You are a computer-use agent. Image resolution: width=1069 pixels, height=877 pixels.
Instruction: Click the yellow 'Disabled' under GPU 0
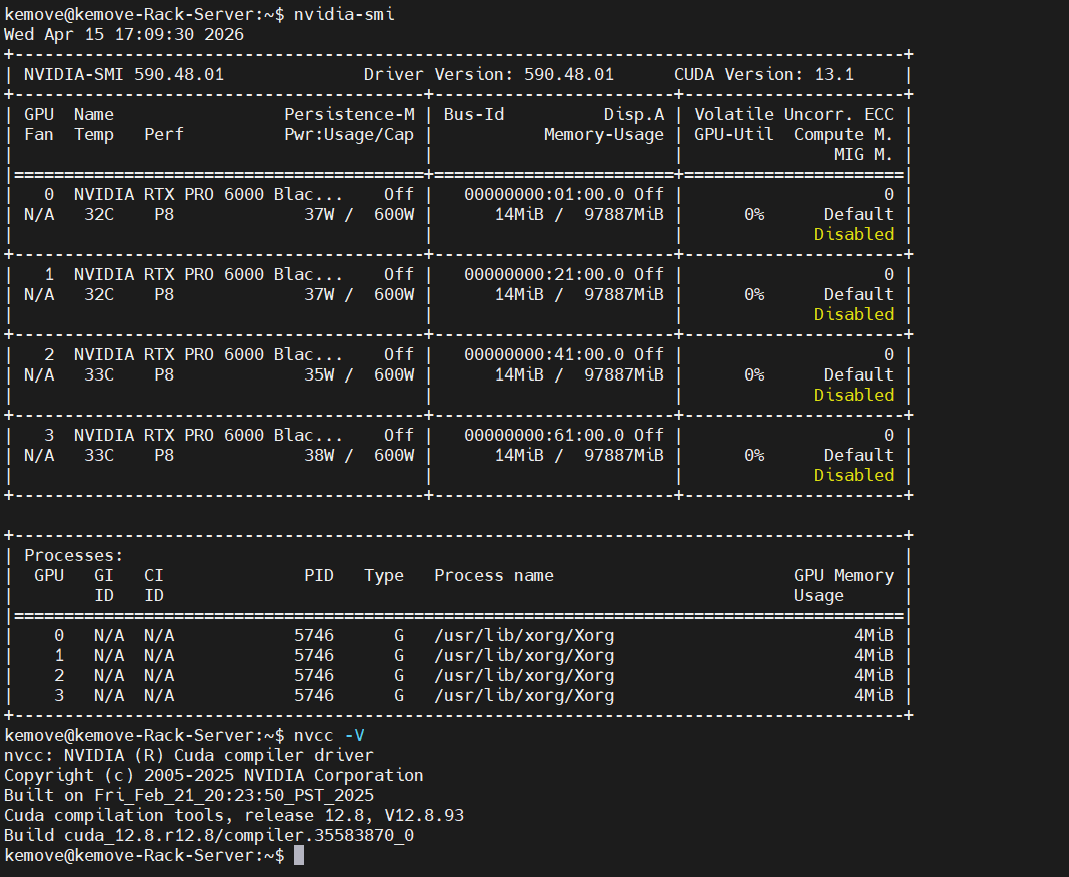(x=854, y=235)
